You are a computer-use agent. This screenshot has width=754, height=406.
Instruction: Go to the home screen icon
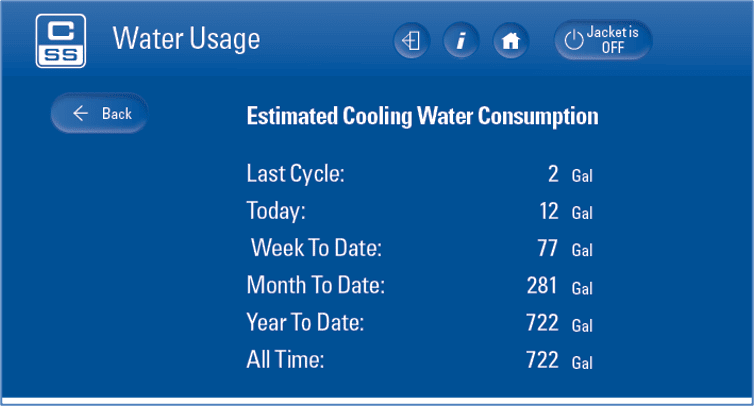point(511,40)
